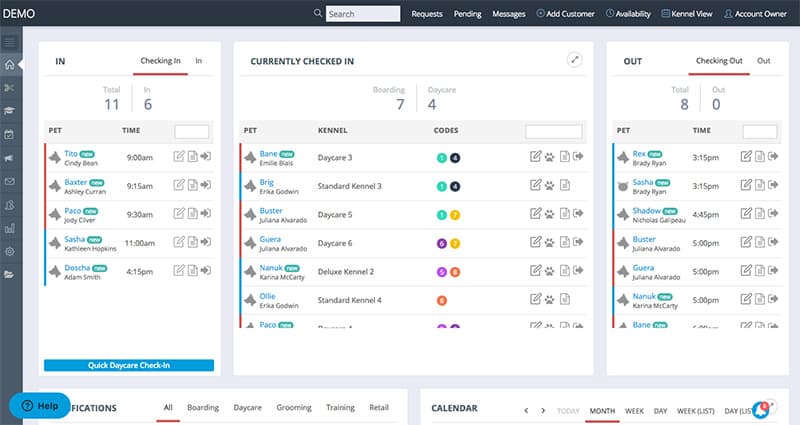Screen dimensions: 800x425
Task: Click the scissors grooming icon in the sidebar
Action: pyautogui.click(x=10, y=88)
